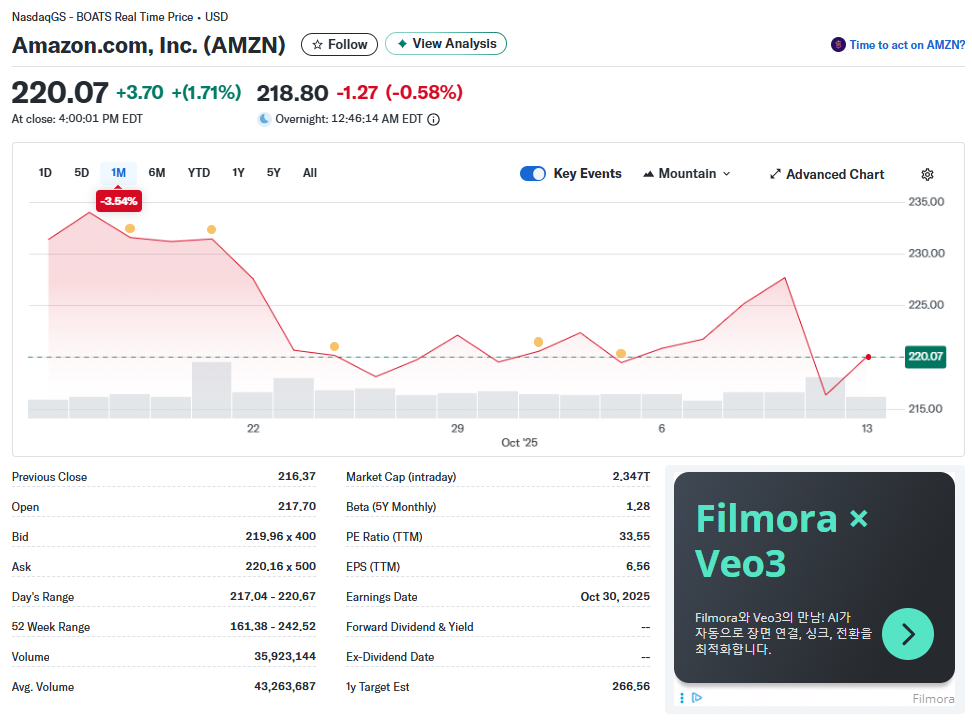Click the Bid value 219.96 x 400
Screen dimensions: 972x721
coord(280,536)
